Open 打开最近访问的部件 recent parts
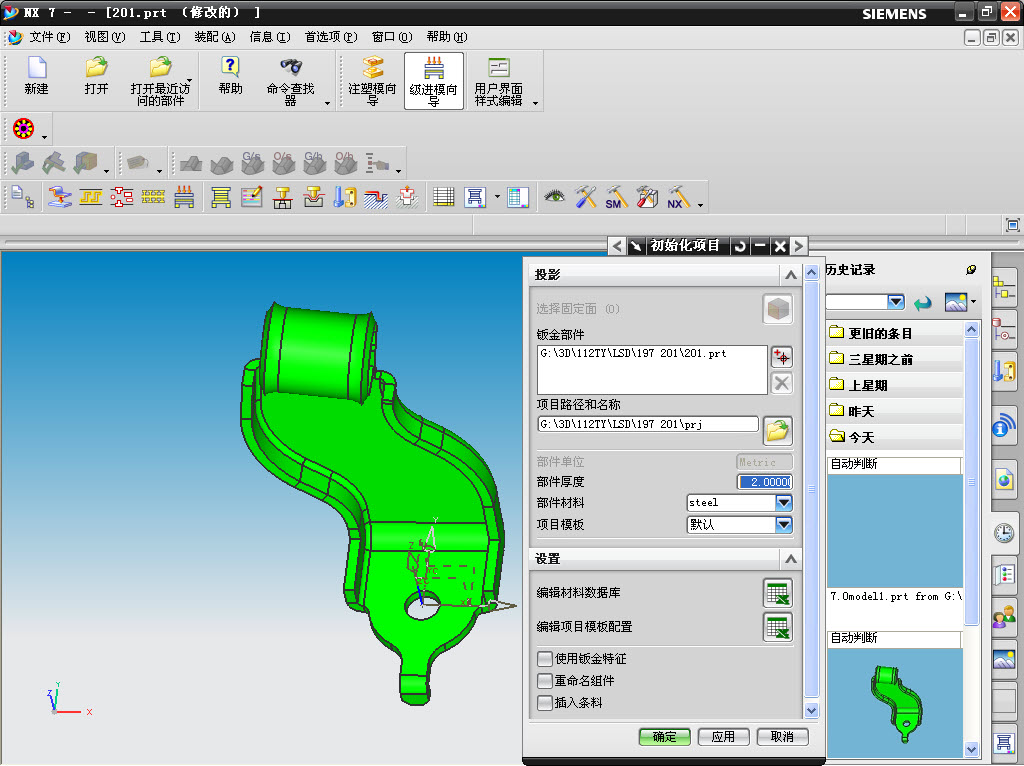The width and height of the screenshot is (1024, 766). (160, 81)
